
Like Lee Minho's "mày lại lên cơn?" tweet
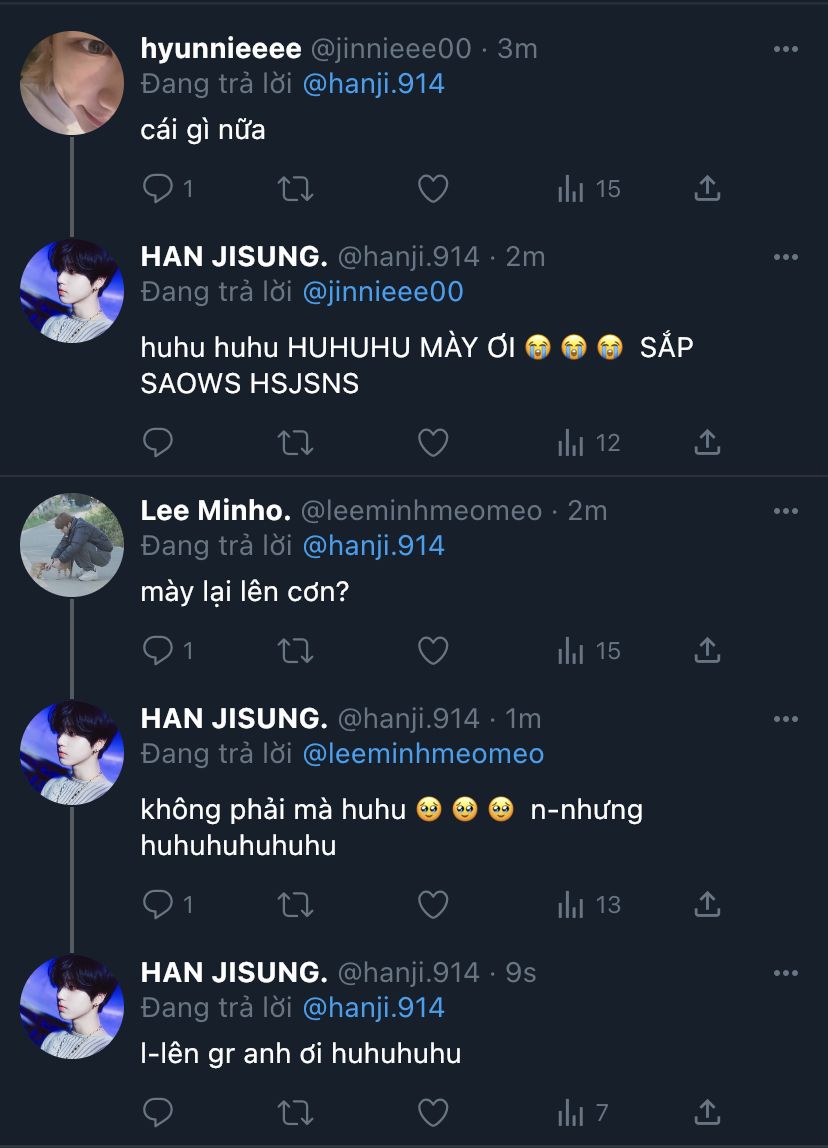[432, 651]
